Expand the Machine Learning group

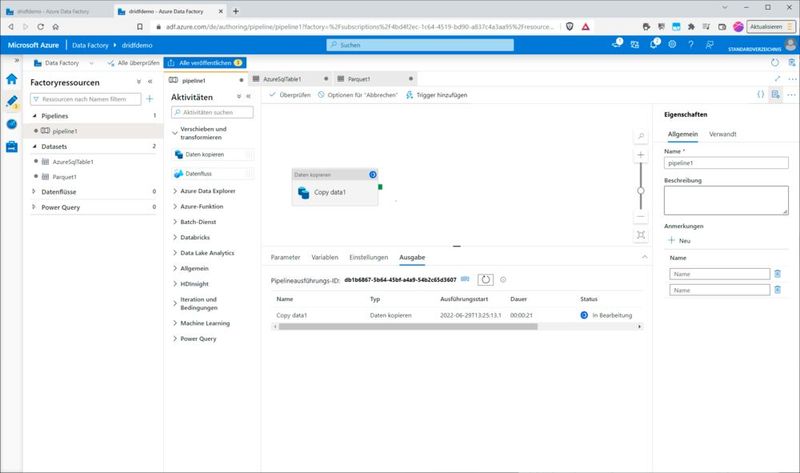click(x=175, y=323)
